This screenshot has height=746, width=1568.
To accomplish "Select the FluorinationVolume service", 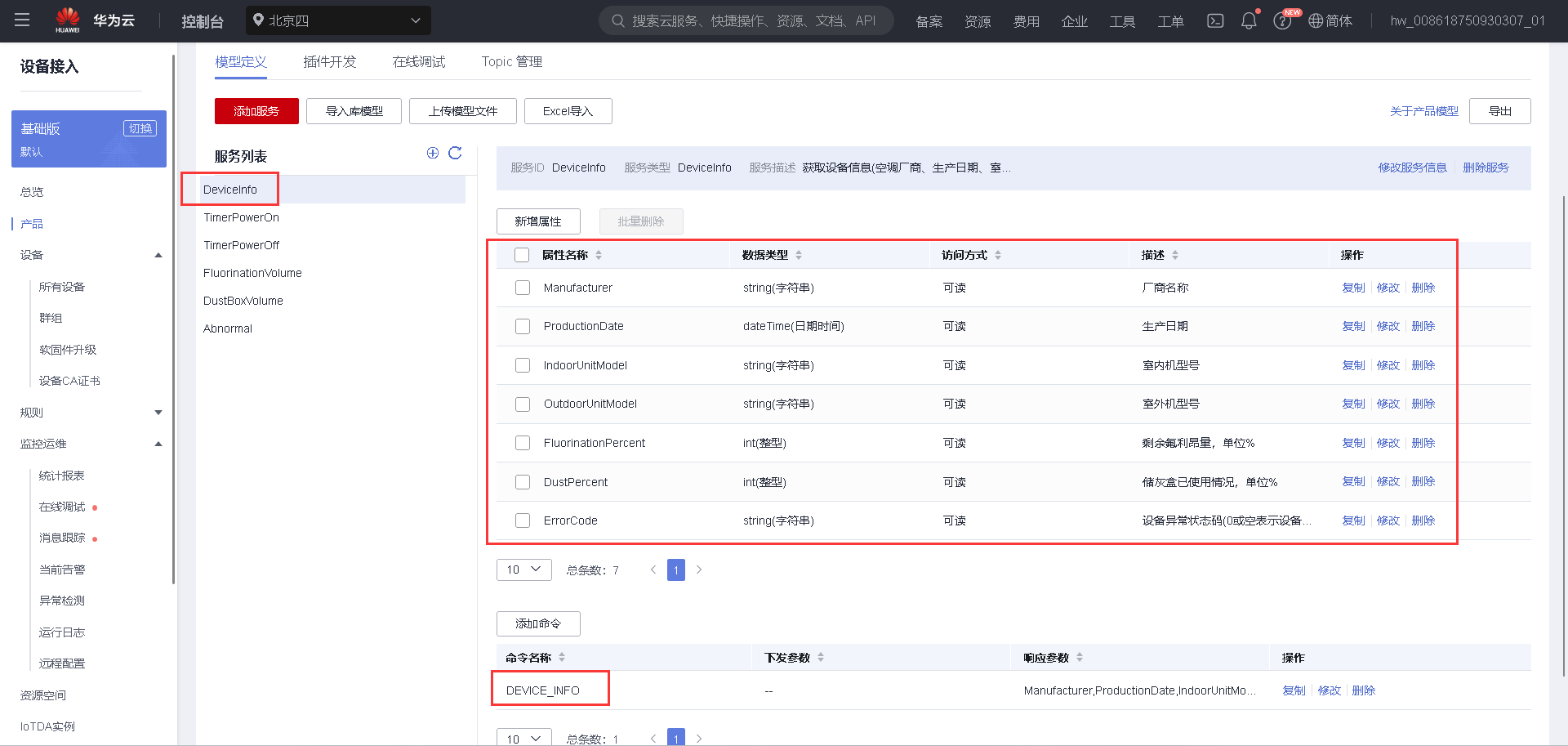I will (x=253, y=273).
